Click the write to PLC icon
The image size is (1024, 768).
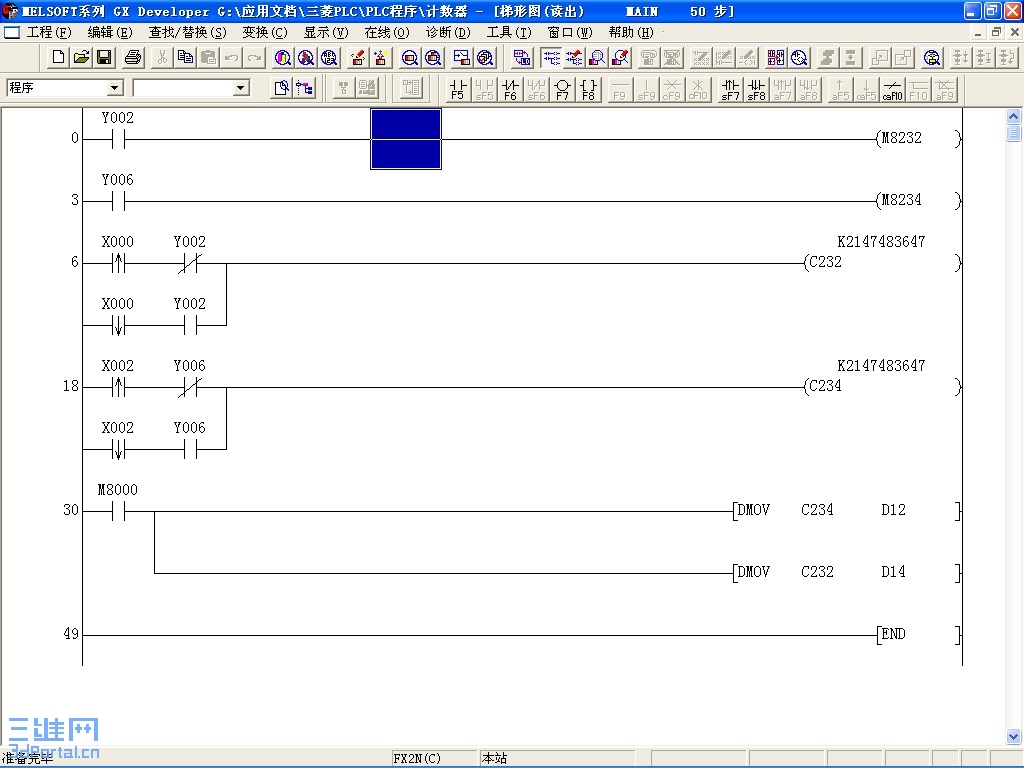point(358,57)
